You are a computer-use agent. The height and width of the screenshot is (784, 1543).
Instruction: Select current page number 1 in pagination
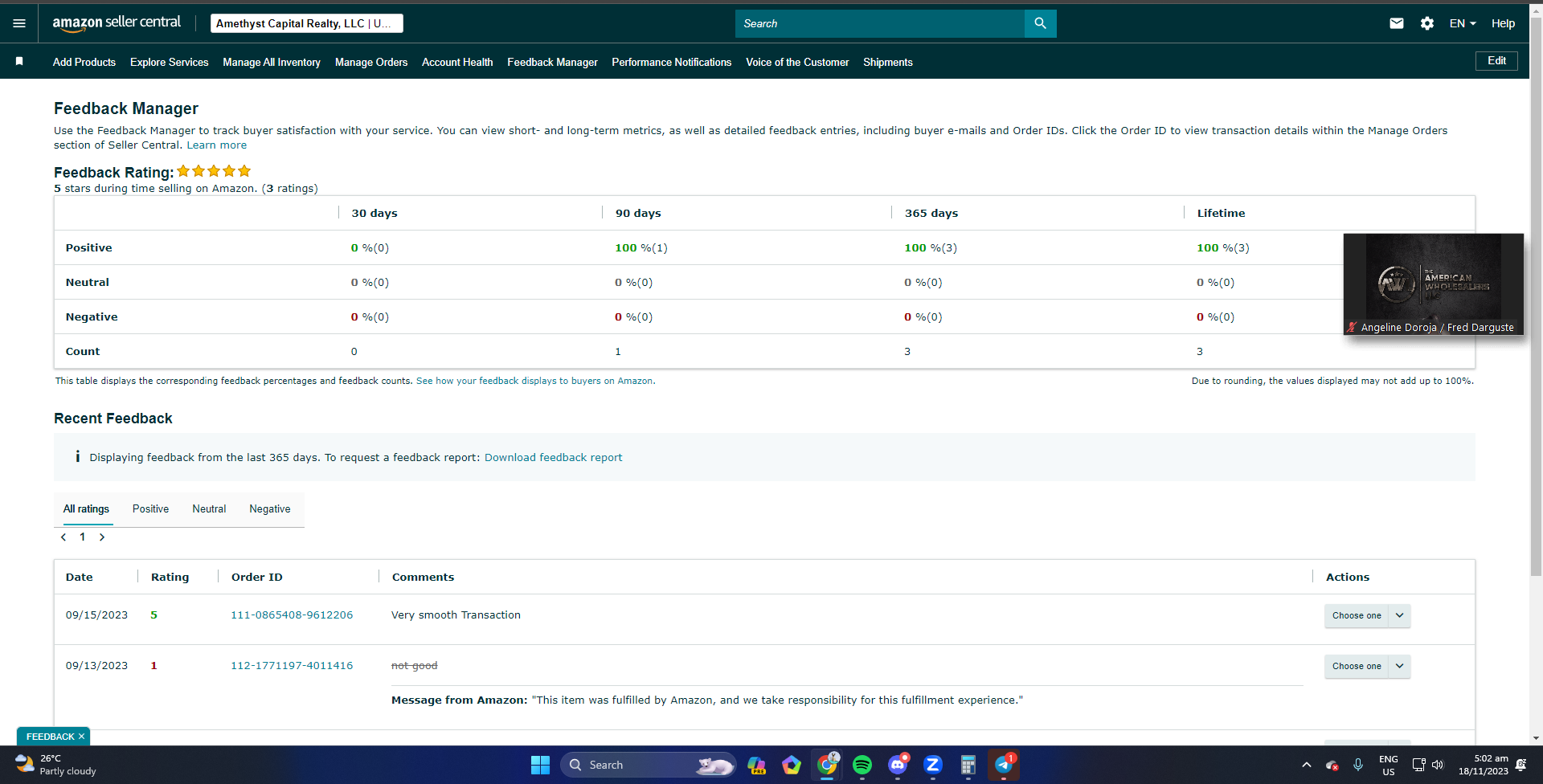[x=82, y=537]
